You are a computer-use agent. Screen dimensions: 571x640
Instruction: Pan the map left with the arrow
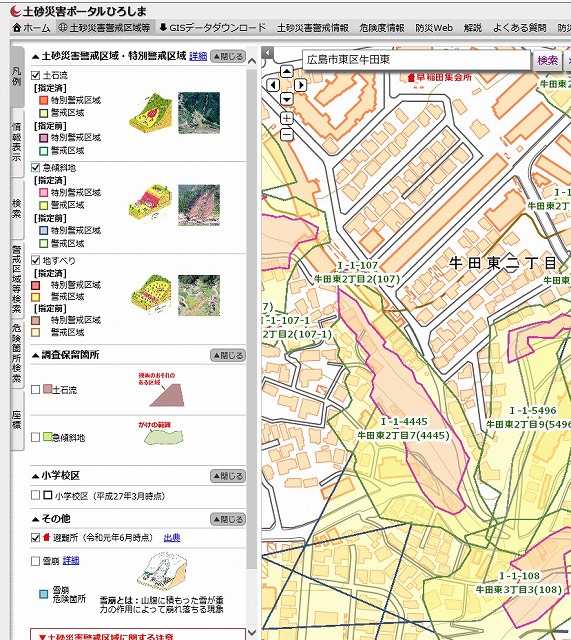(x=273, y=85)
